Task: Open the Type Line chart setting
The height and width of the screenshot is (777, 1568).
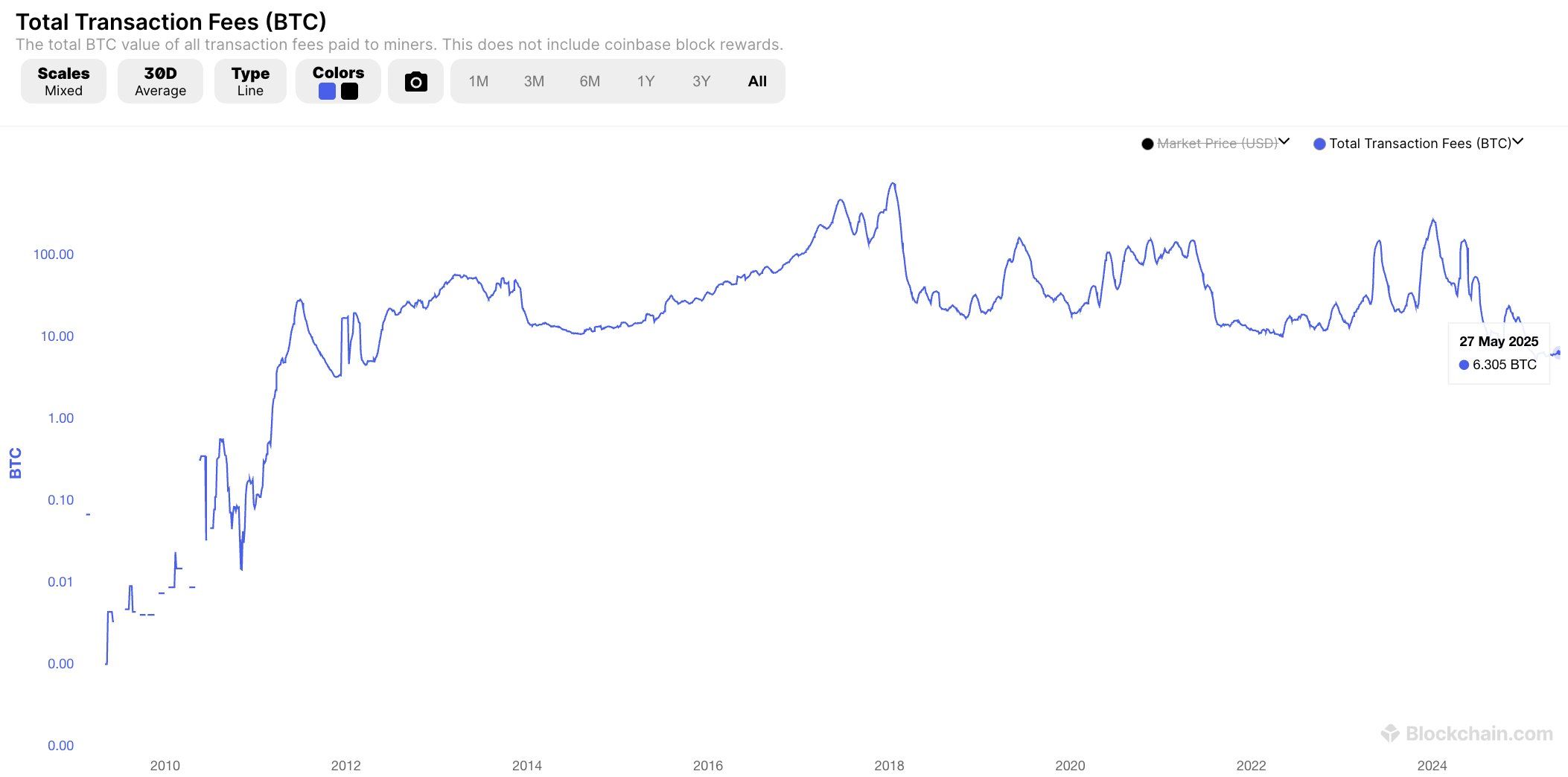Action: (x=249, y=80)
